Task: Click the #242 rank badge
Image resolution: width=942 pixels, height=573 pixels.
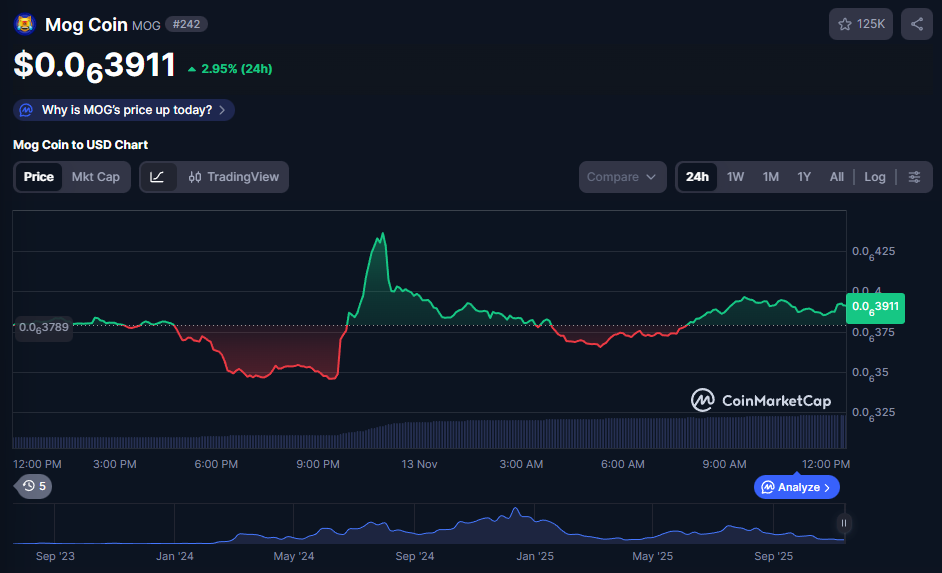Action: 186,25
